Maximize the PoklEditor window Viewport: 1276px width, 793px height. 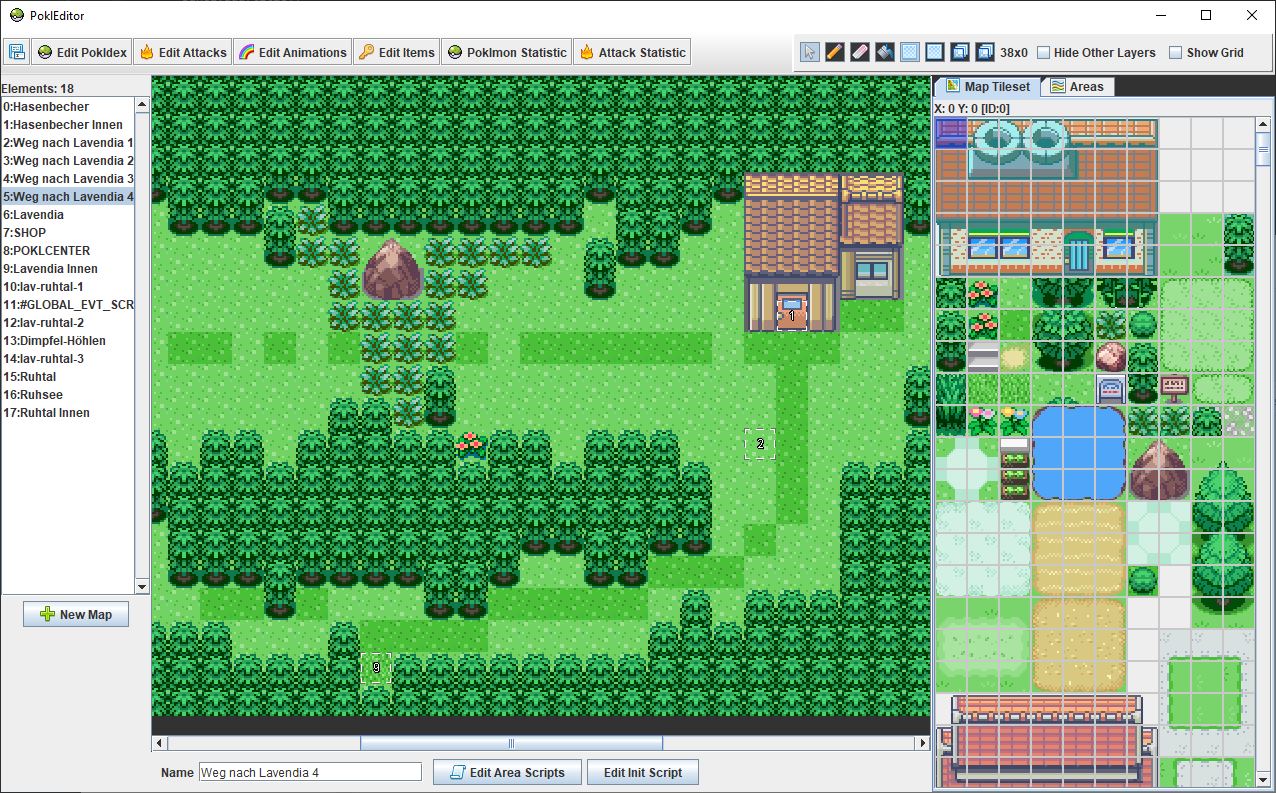(1206, 15)
